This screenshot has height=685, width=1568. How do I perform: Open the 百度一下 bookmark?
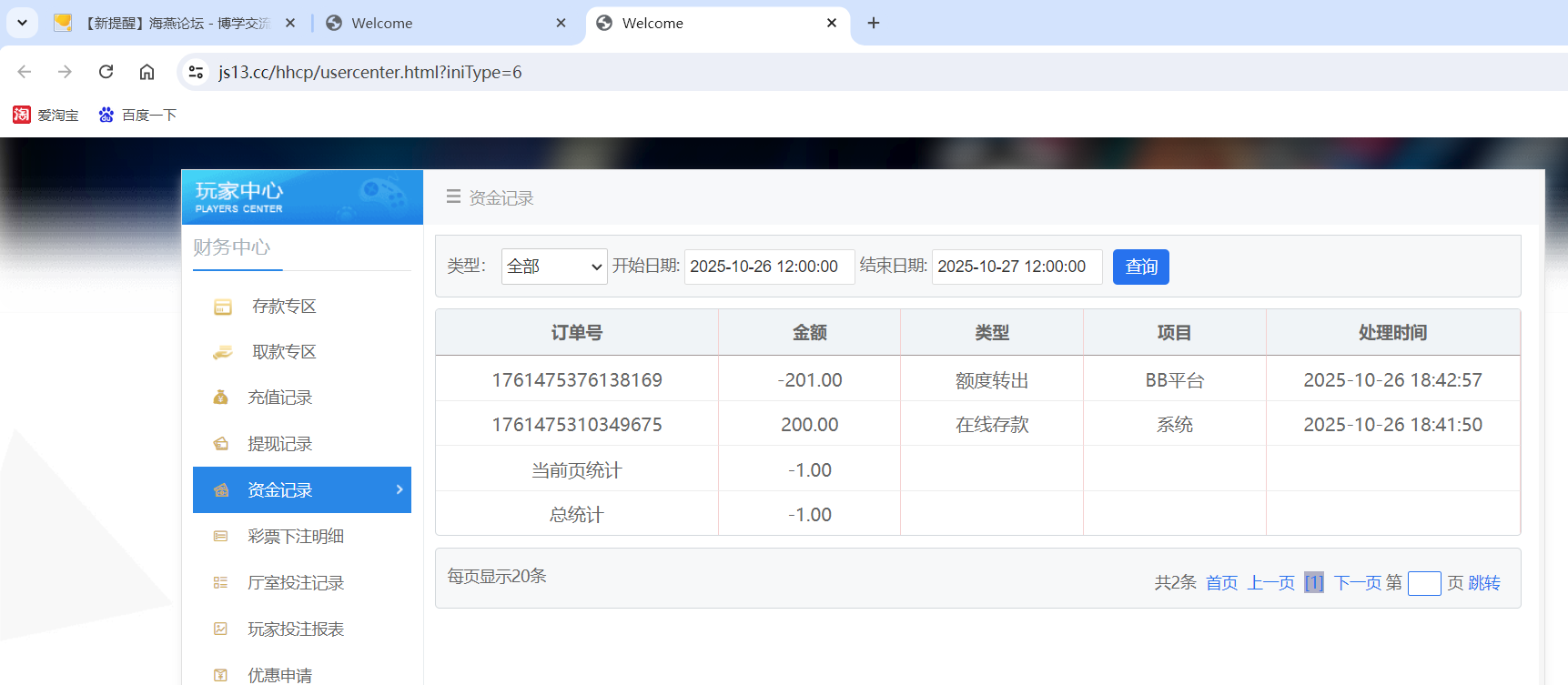pos(138,115)
